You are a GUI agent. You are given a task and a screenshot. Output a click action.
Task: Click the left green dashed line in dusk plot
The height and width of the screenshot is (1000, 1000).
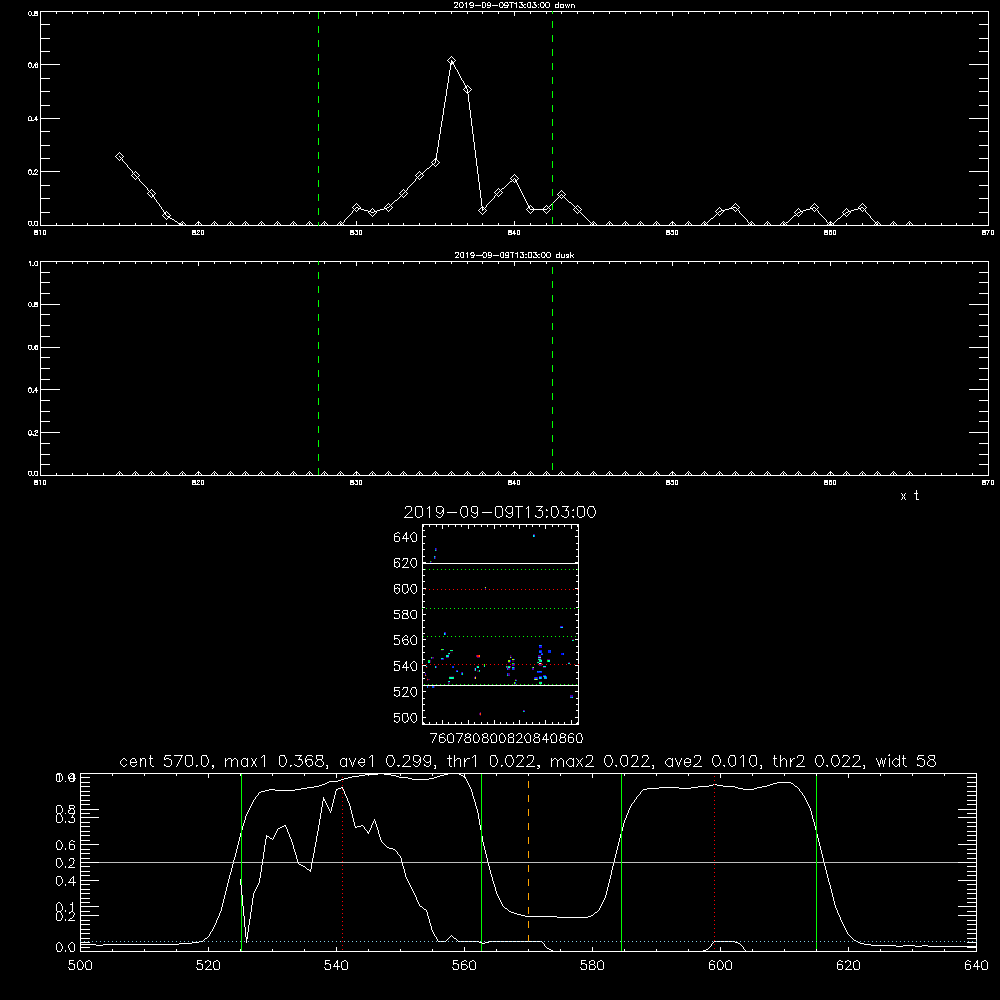click(x=318, y=370)
